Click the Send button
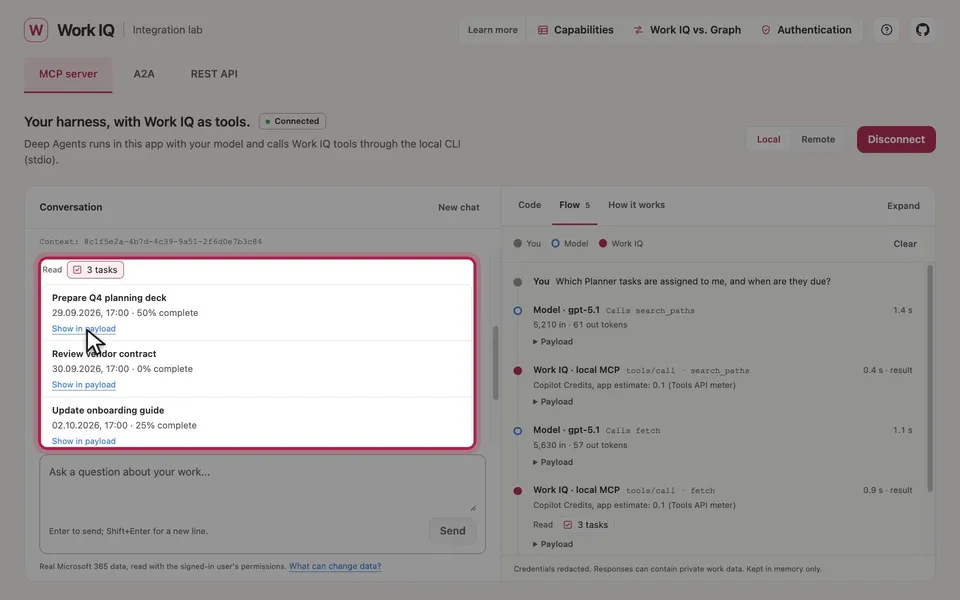Image resolution: width=960 pixels, height=600 pixels. tap(452, 531)
